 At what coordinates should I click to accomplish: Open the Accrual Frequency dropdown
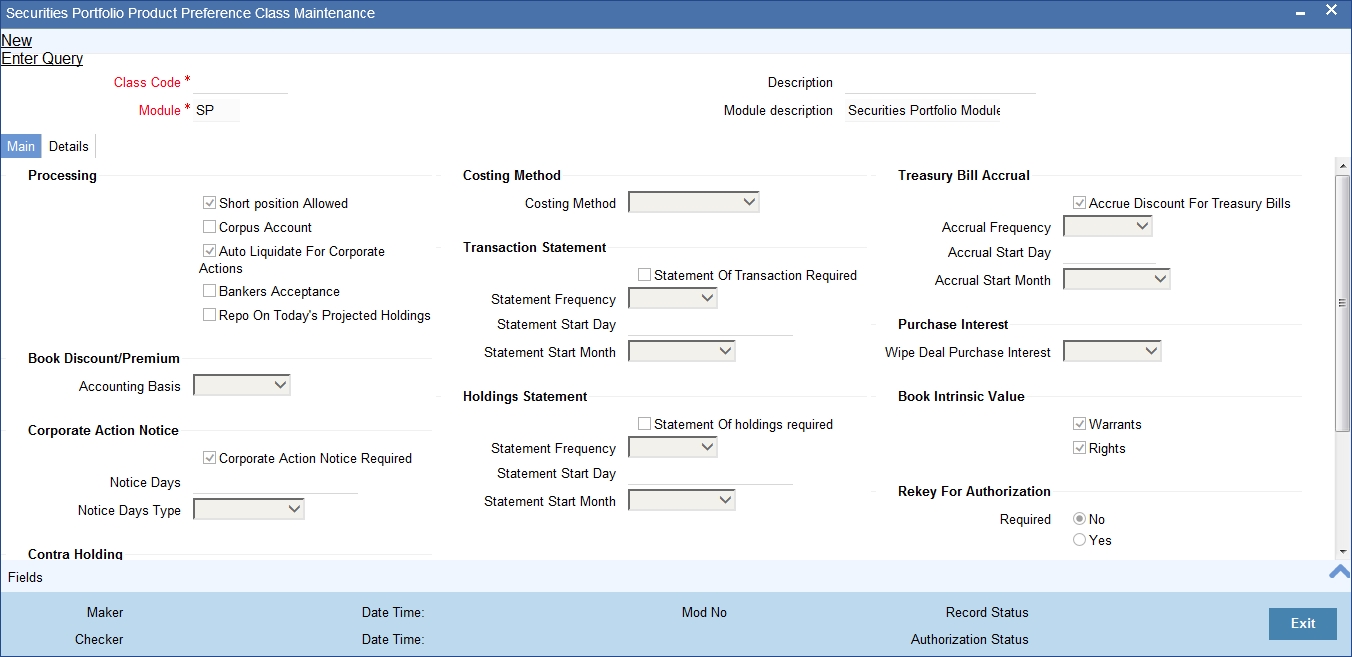[x=1108, y=227]
